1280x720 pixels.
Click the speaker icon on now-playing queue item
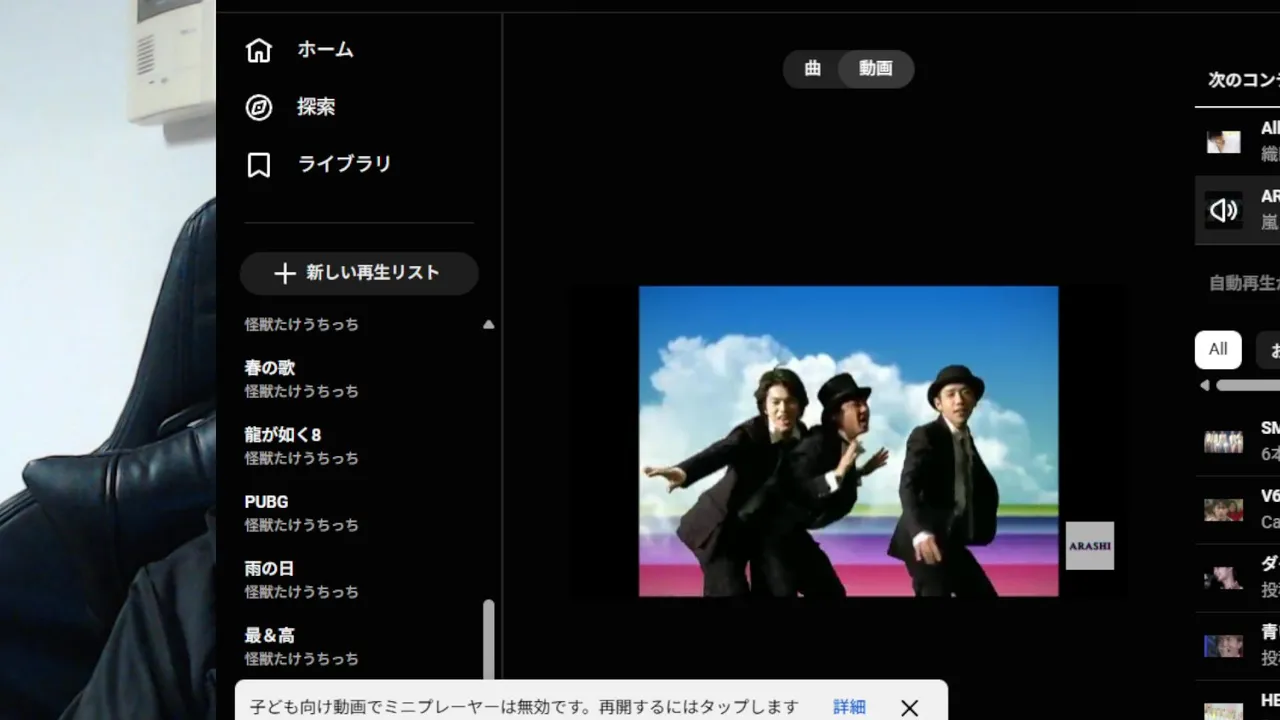click(1223, 210)
